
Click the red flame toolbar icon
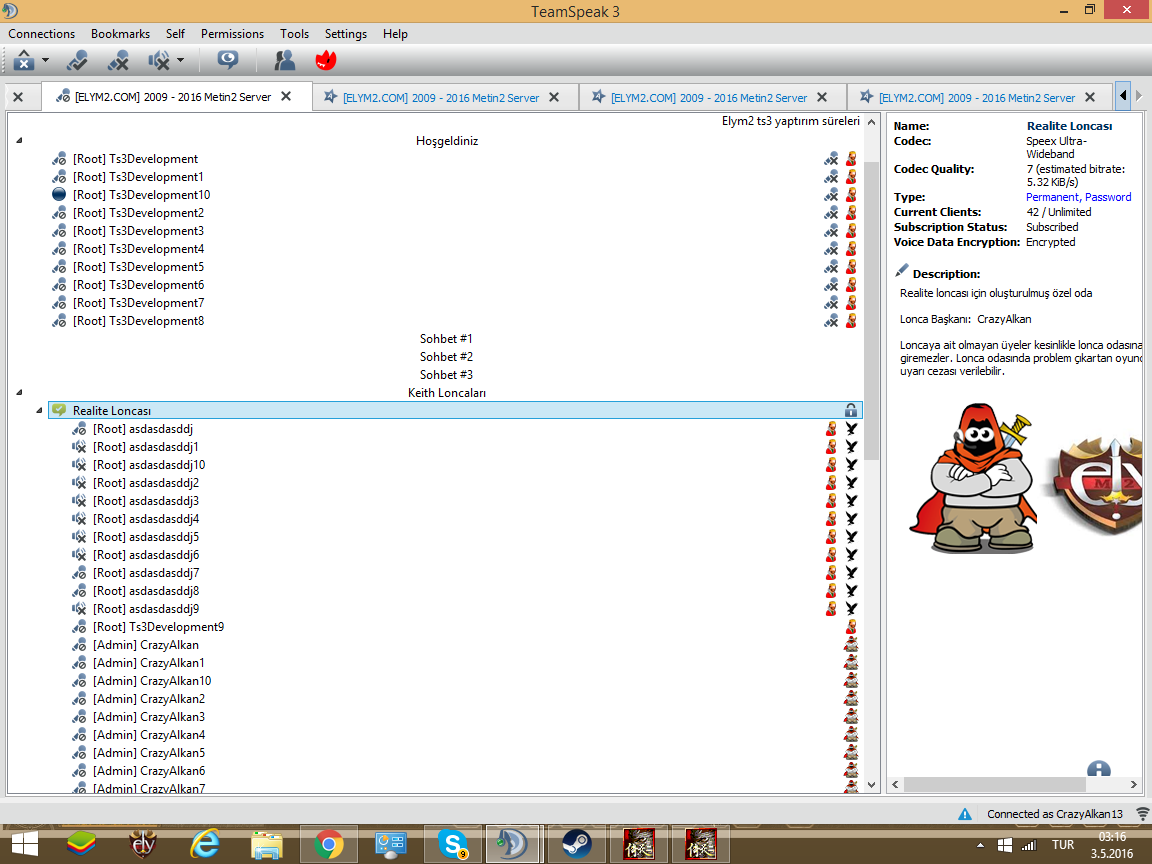coord(325,60)
